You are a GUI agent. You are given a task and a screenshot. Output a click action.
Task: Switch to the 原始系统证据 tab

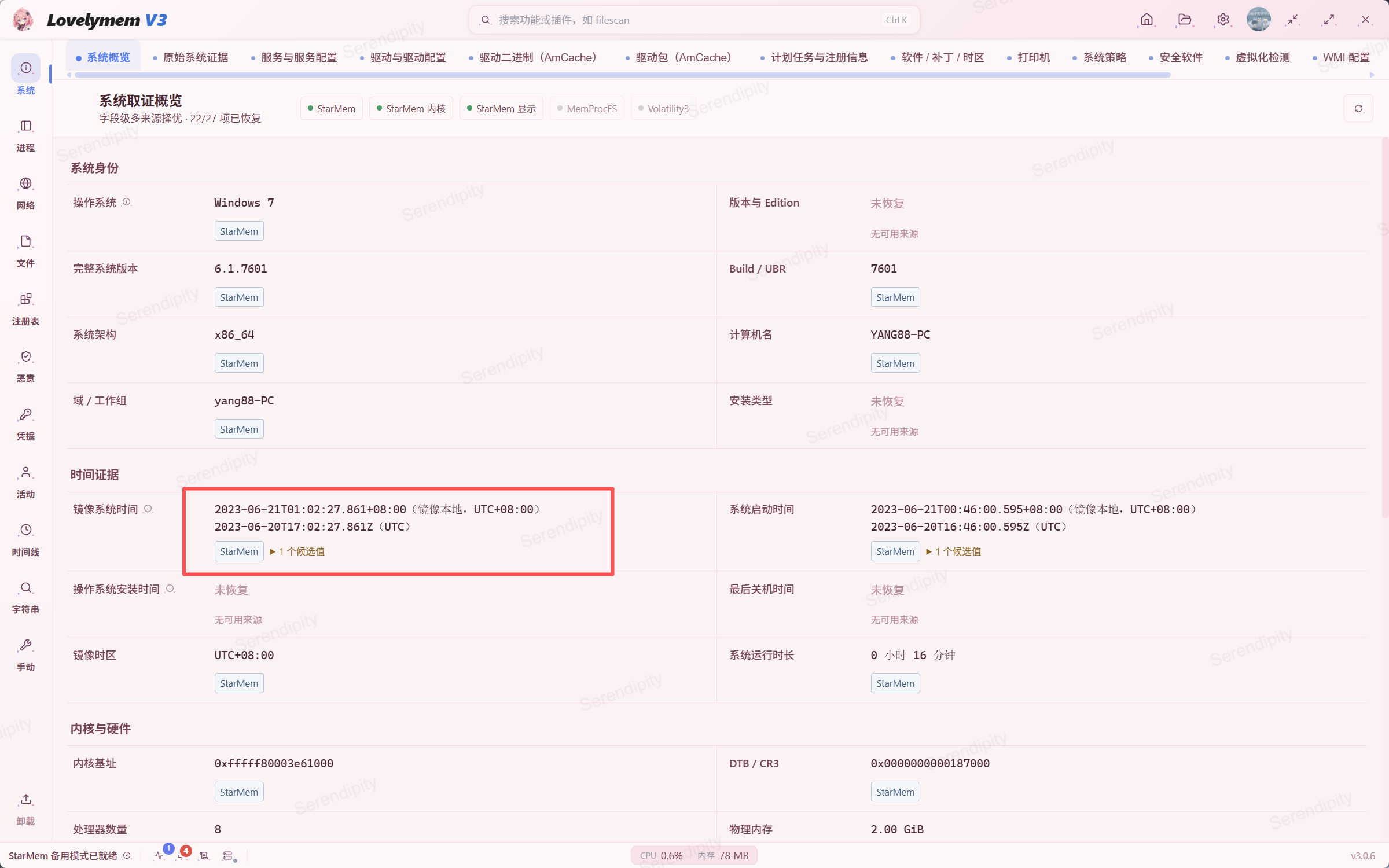(190, 57)
